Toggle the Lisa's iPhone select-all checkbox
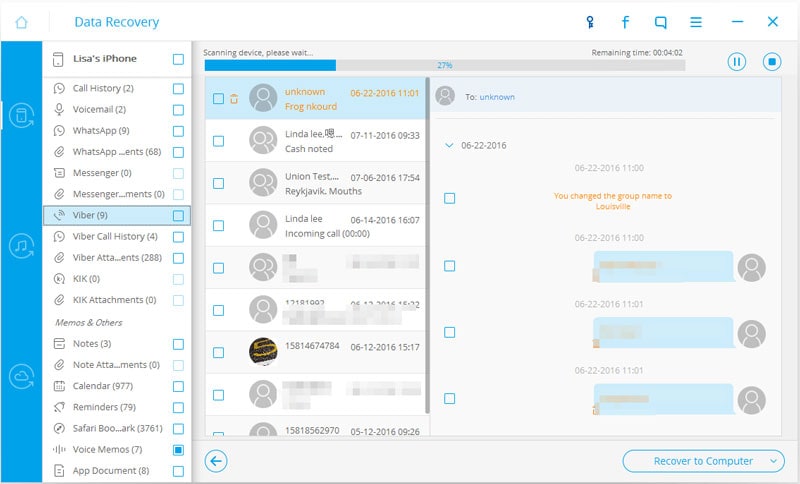The image size is (800, 484). pyautogui.click(x=178, y=59)
